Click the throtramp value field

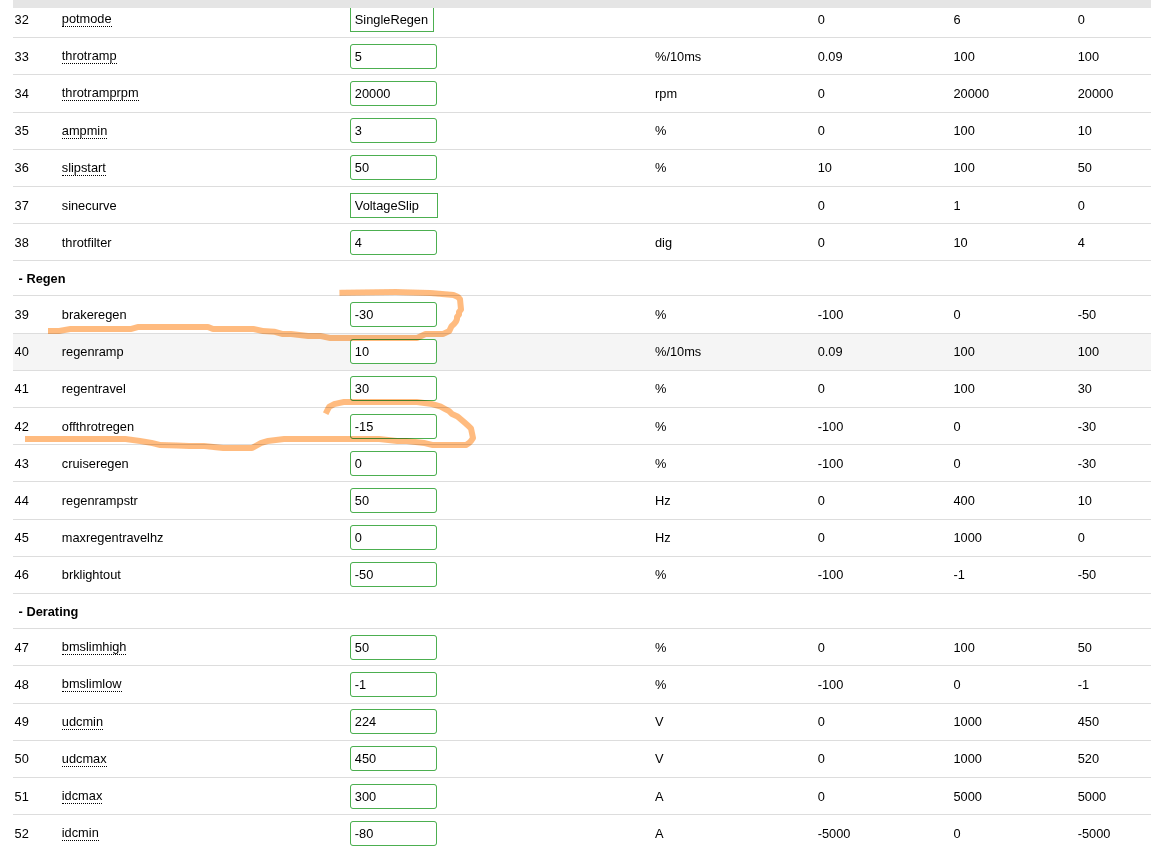(393, 56)
